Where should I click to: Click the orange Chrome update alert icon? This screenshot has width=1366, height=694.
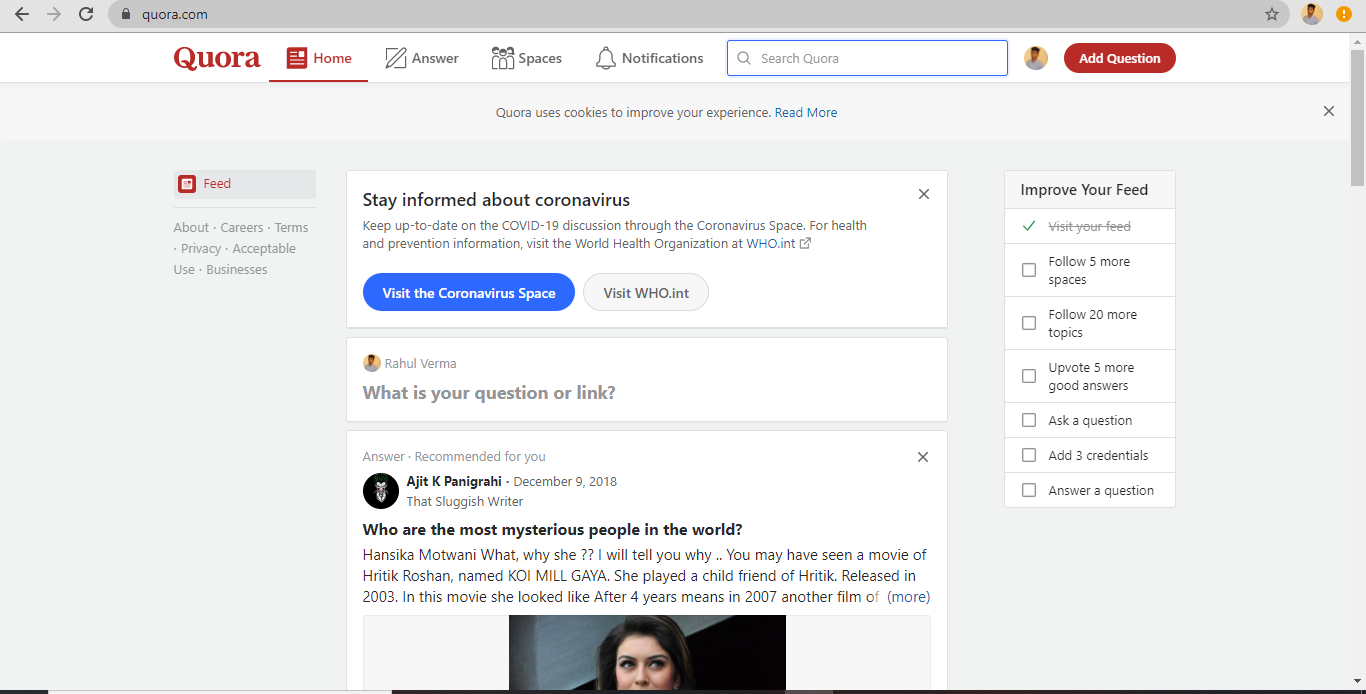(x=1344, y=14)
